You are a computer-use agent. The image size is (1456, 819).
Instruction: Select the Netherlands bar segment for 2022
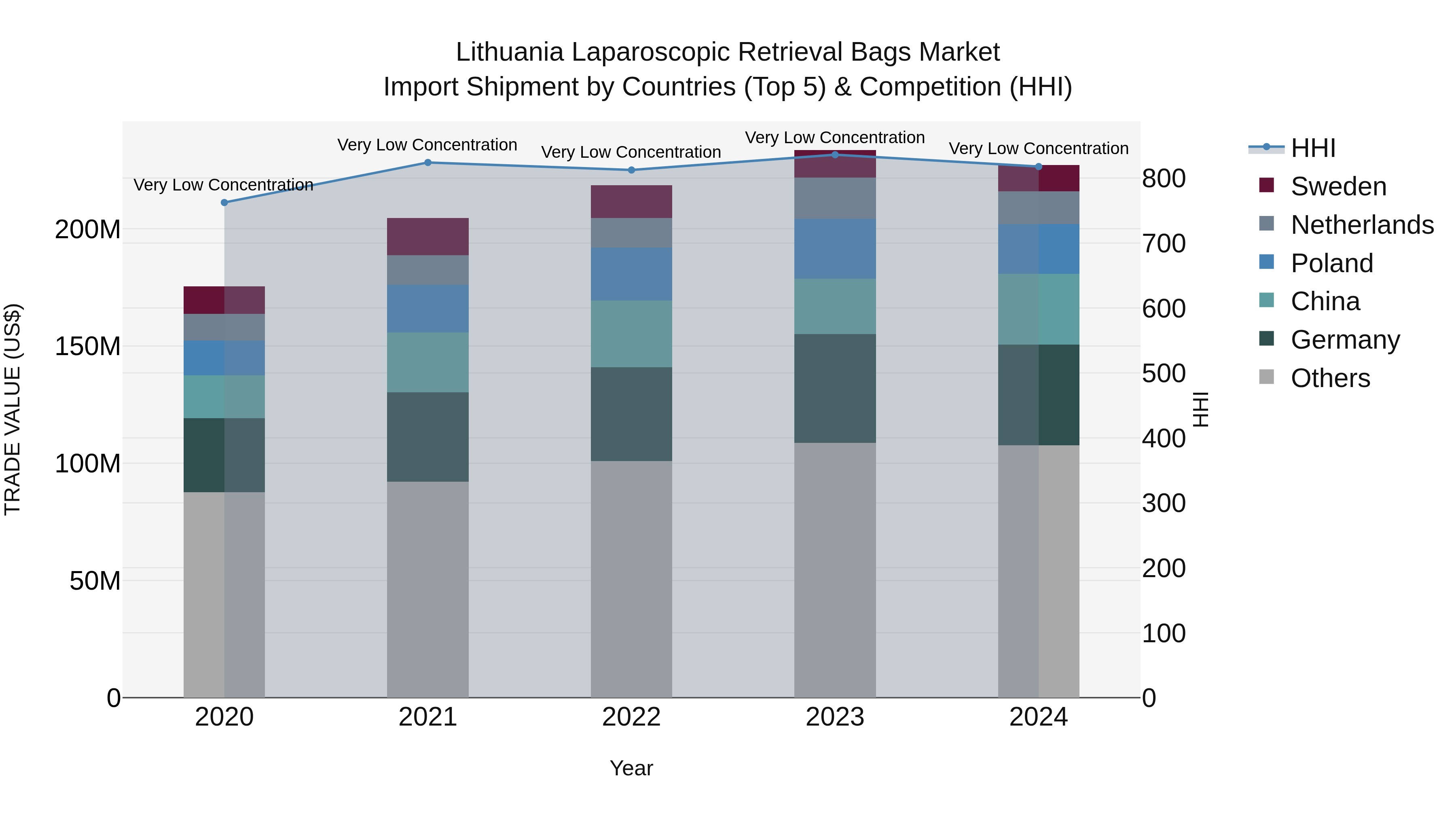coord(631,233)
